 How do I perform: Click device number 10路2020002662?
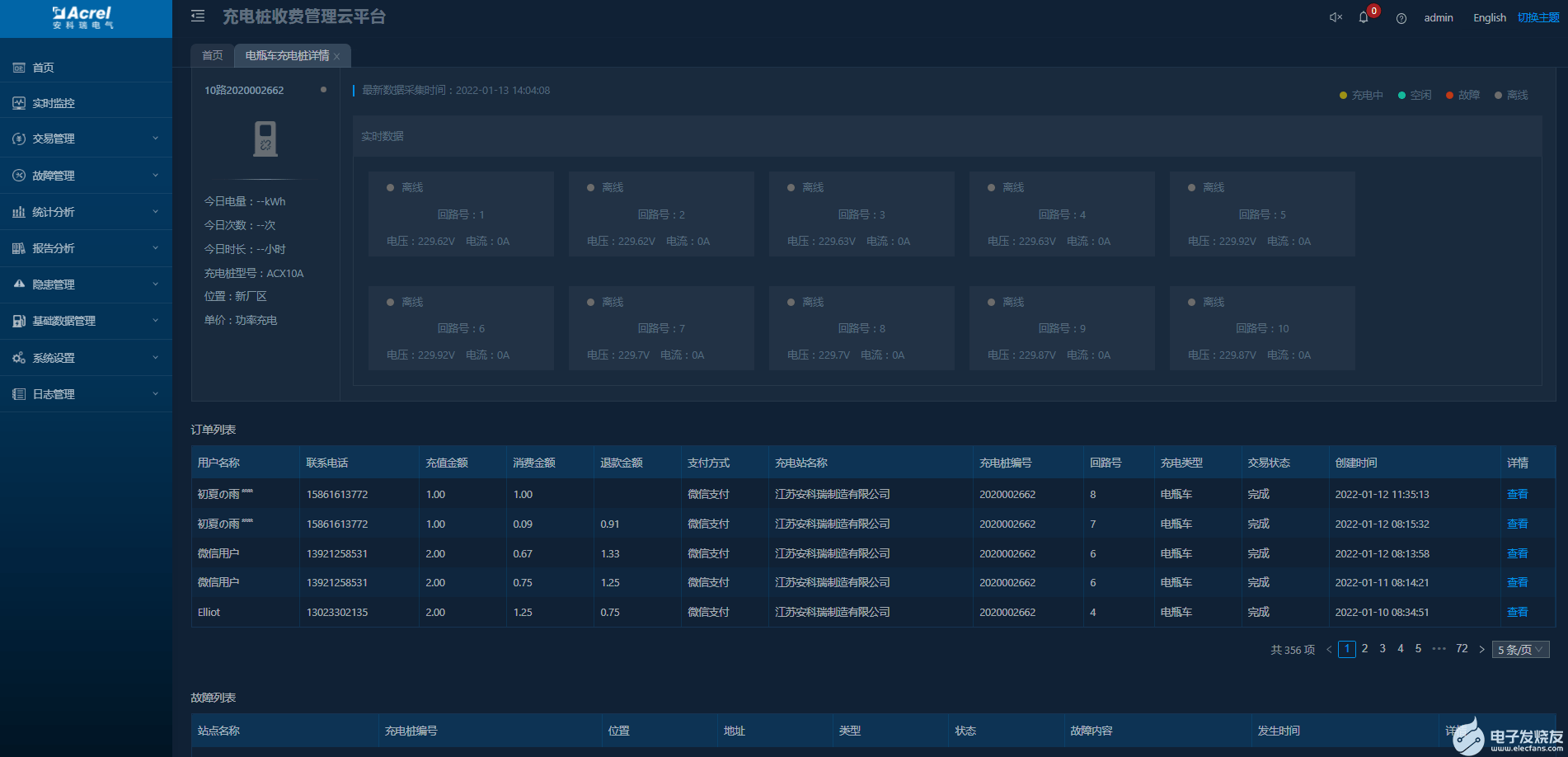tap(244, 90)
